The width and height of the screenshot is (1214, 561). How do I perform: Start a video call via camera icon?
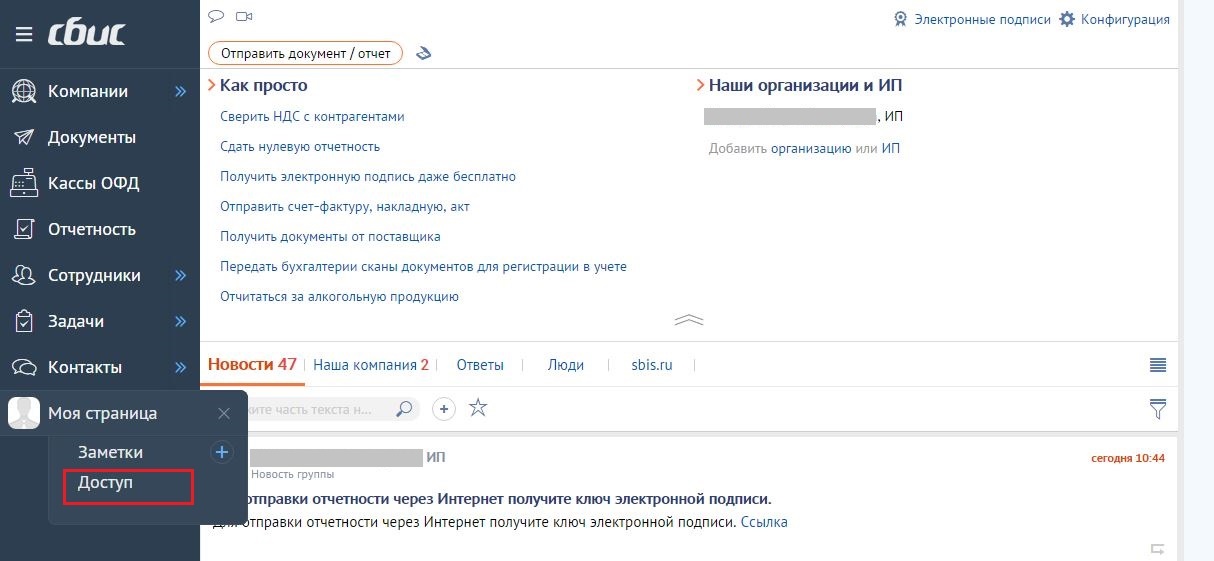243,17
